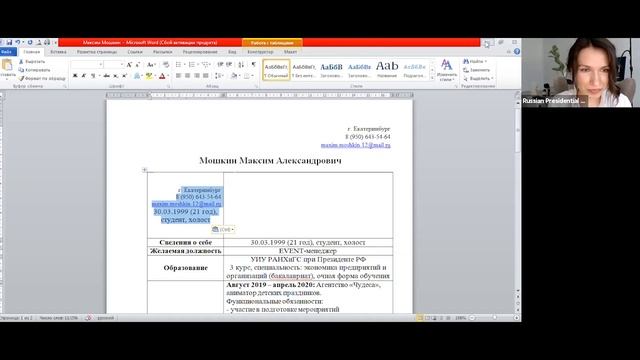Click the email link at top right of page
Viewport: 640px width, 360px height.
click(356, 145)
